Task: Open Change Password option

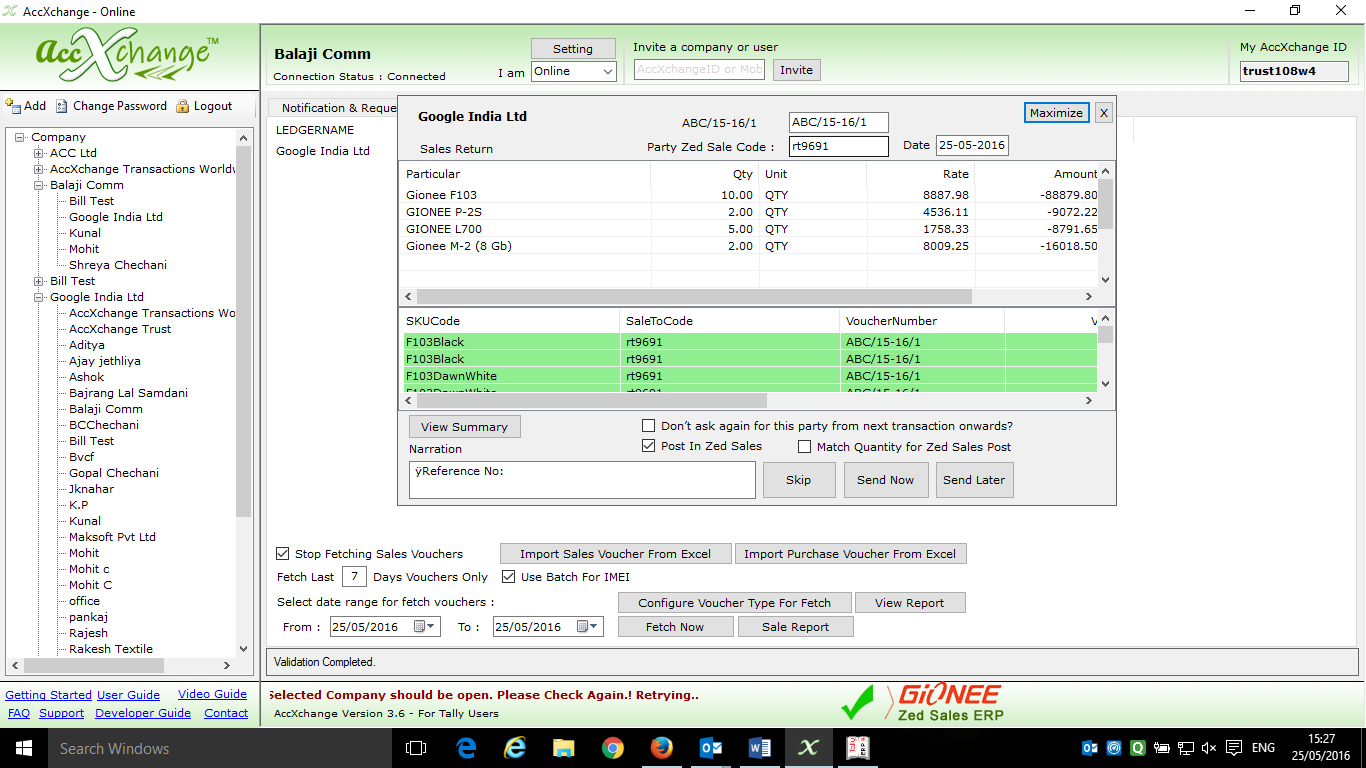Action: [112, 106]
